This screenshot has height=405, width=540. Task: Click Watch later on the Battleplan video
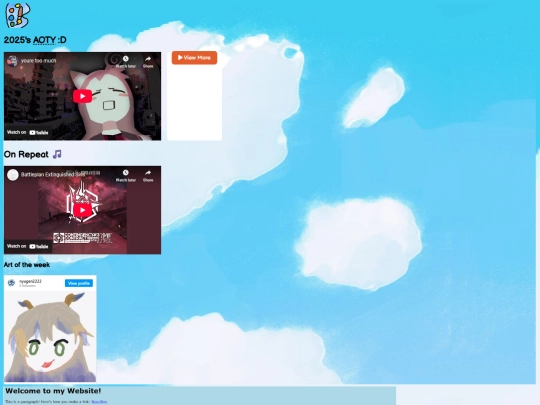125,176
